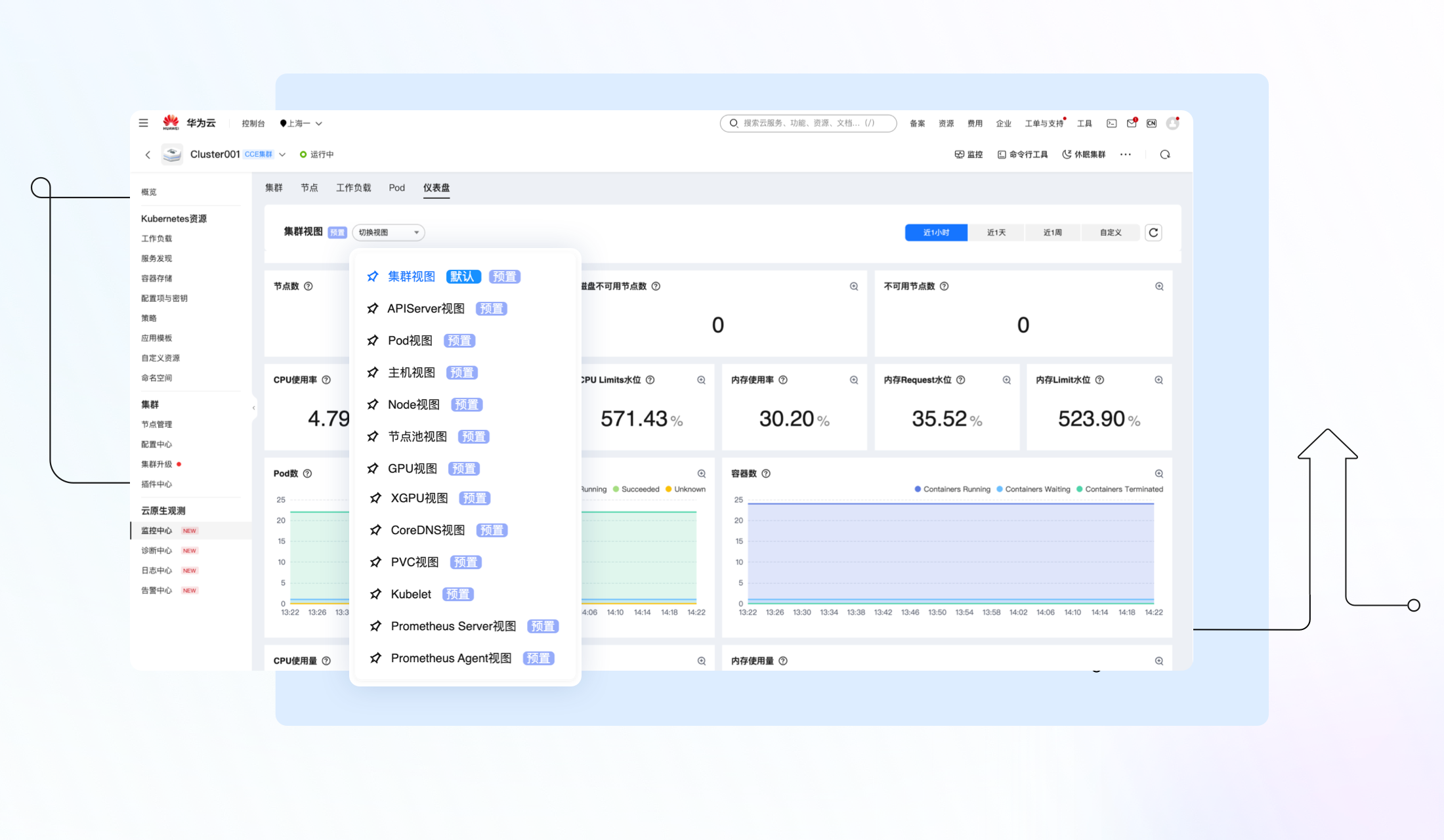Expand the Cluster001 cluster switch chevron
Viewport: 1444px width, 840px height.
click(282, 155)
